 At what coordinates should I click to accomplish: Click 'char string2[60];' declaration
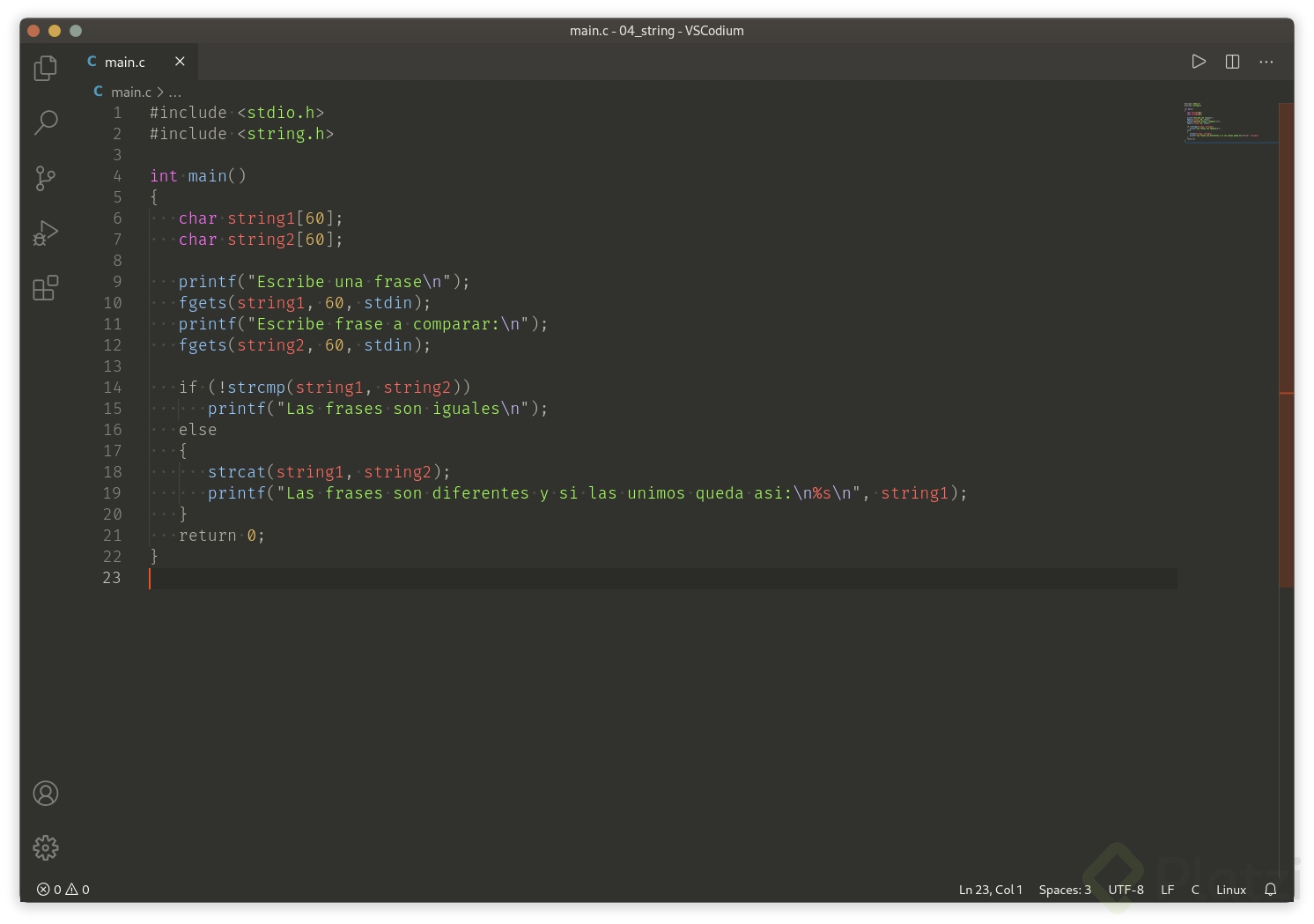pos(261,240)
